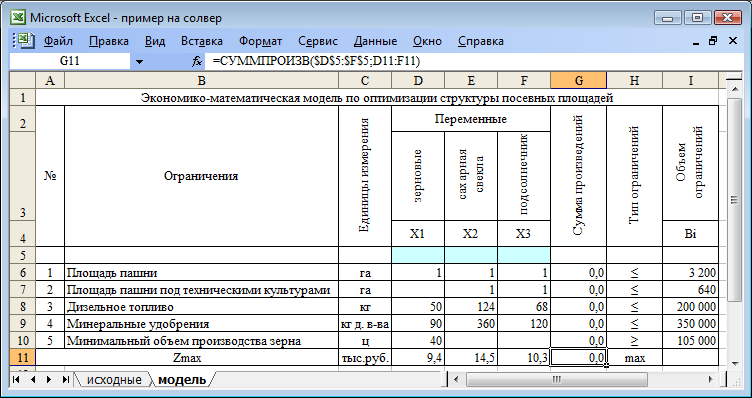This screenshot has height=398, width=752.
Task: Go to first sheet tab navigation arrow
Action: click(16, 379)
